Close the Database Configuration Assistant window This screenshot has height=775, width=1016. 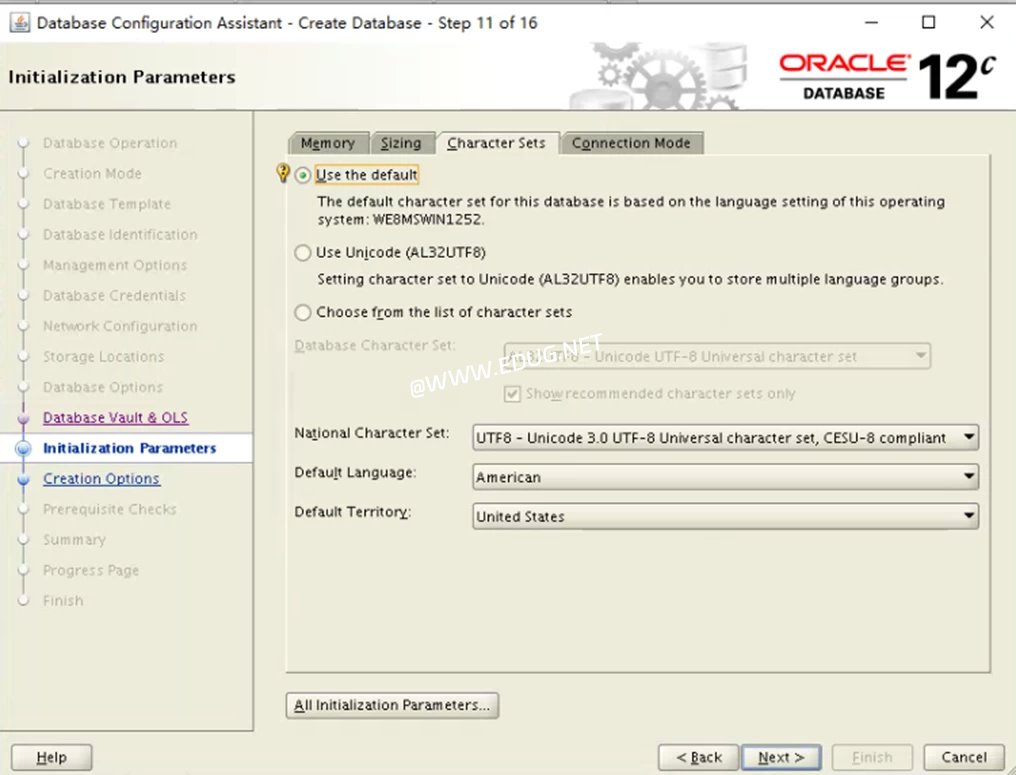(987, 23)
